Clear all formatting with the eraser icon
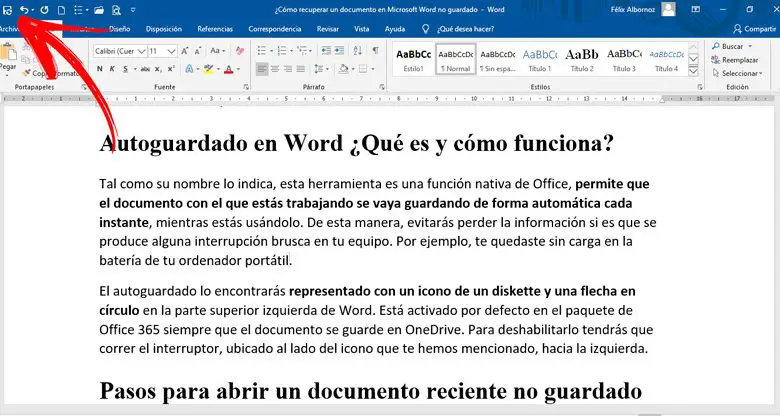This screenshot has width=780, height=416. click(x=240, y=51)
